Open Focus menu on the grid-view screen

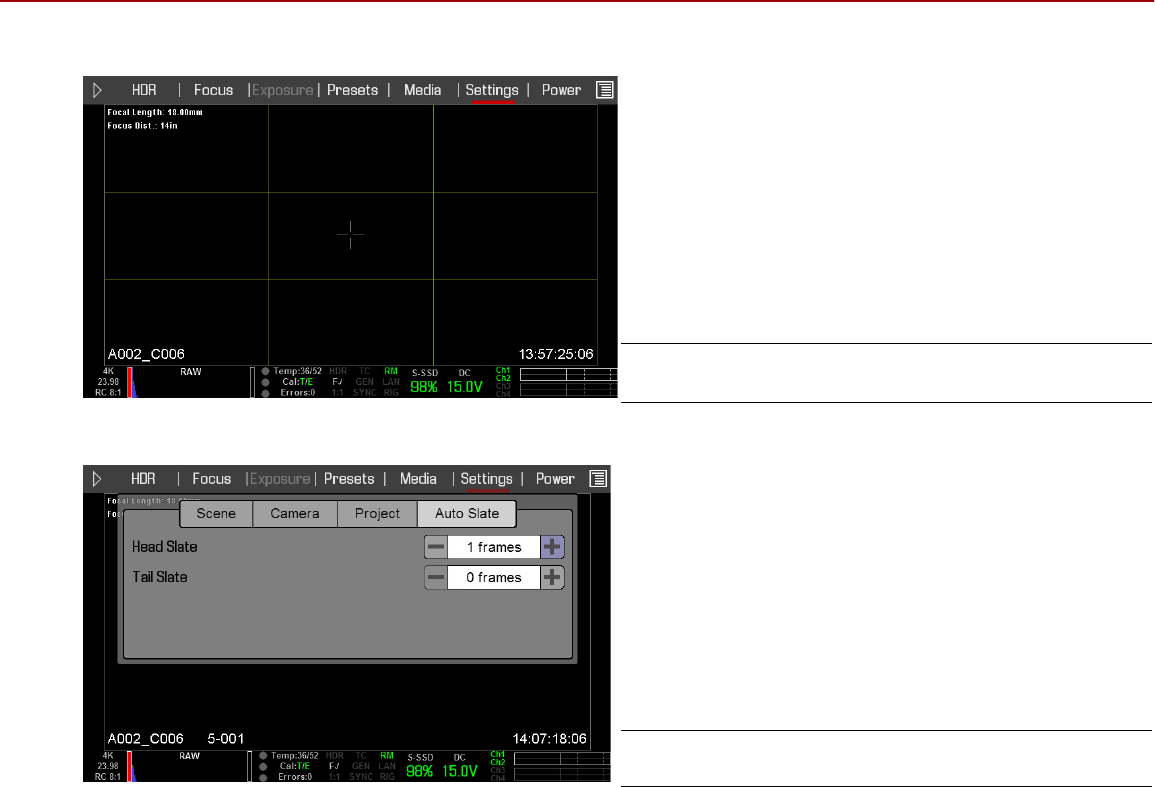[214, 90]
